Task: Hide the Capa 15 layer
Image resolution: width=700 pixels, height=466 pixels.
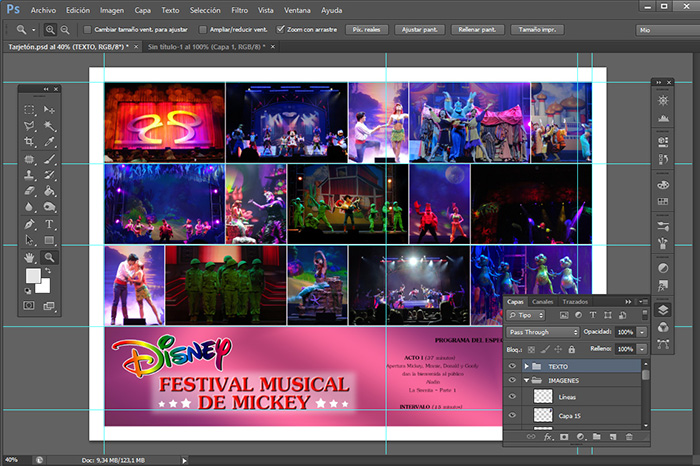Action: (512, 415)
